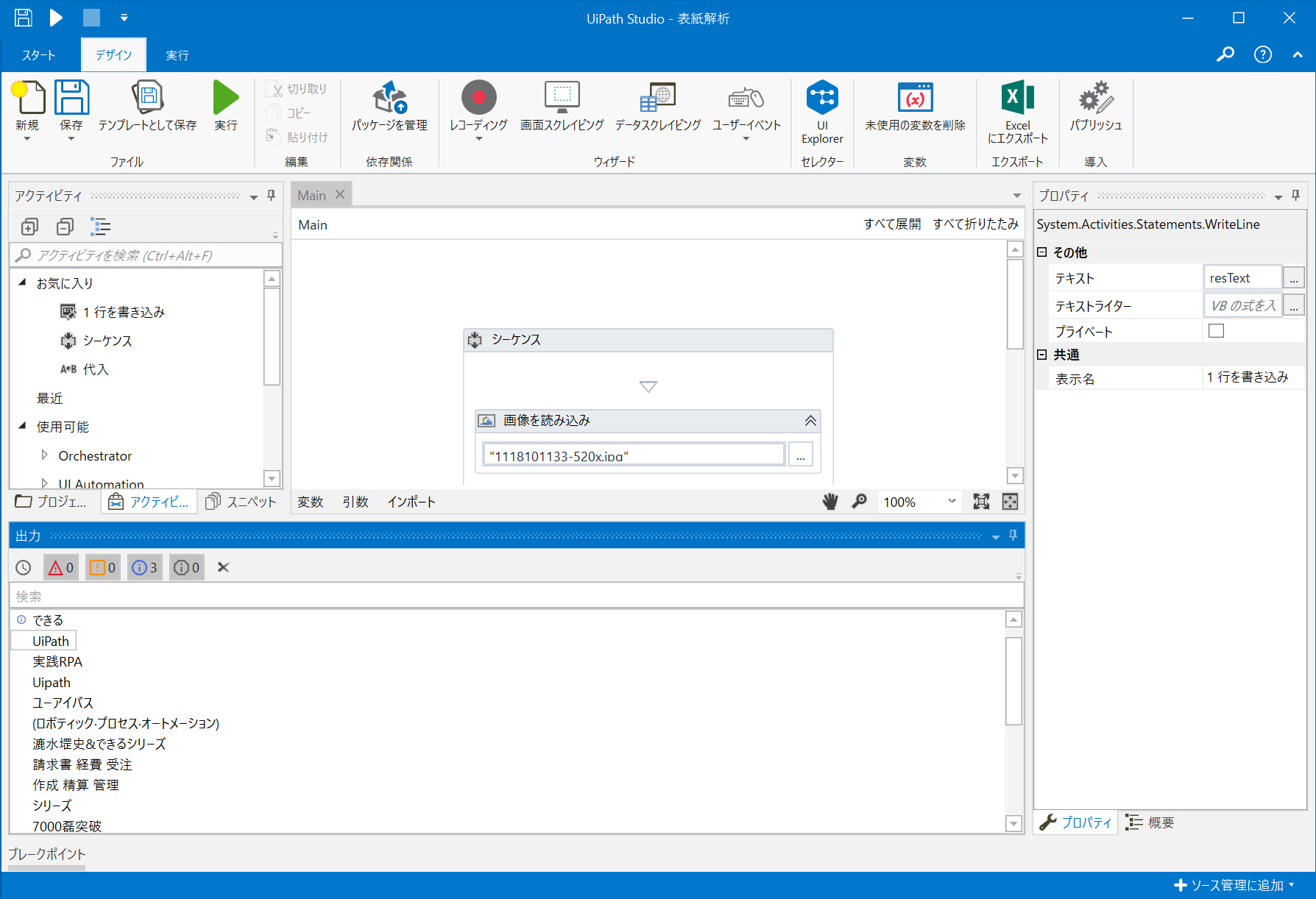Click the activities tree vertical scrollbar
Image resolution: width=1316 pixels, height=899 pixels.
[272, 337]
